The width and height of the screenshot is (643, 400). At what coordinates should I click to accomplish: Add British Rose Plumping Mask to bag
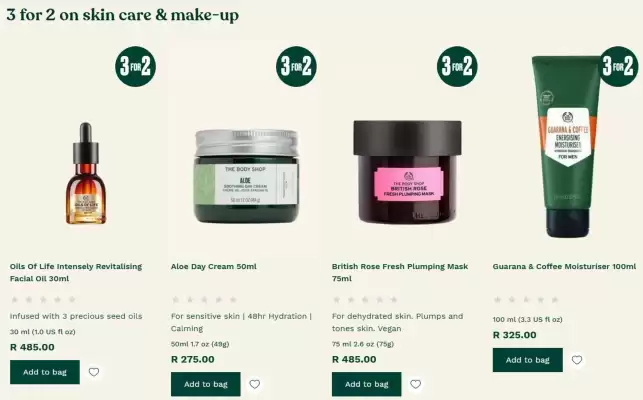(x=367, y=384)
